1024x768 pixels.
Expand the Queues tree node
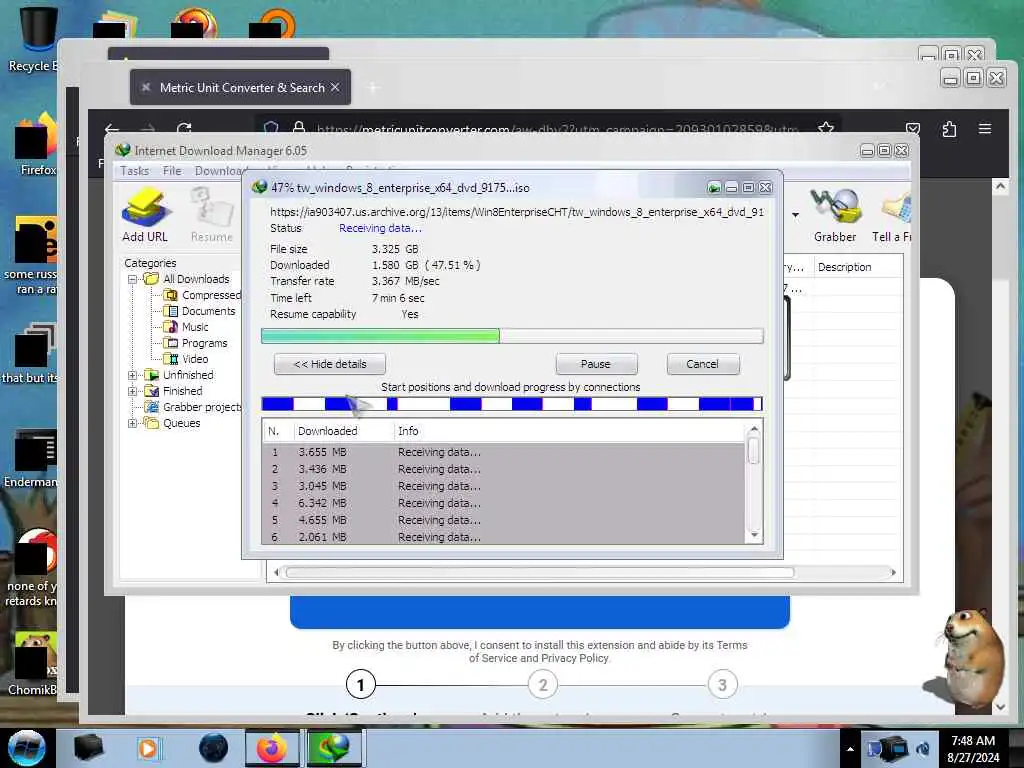pyautogui.click(x=133, y=423)
